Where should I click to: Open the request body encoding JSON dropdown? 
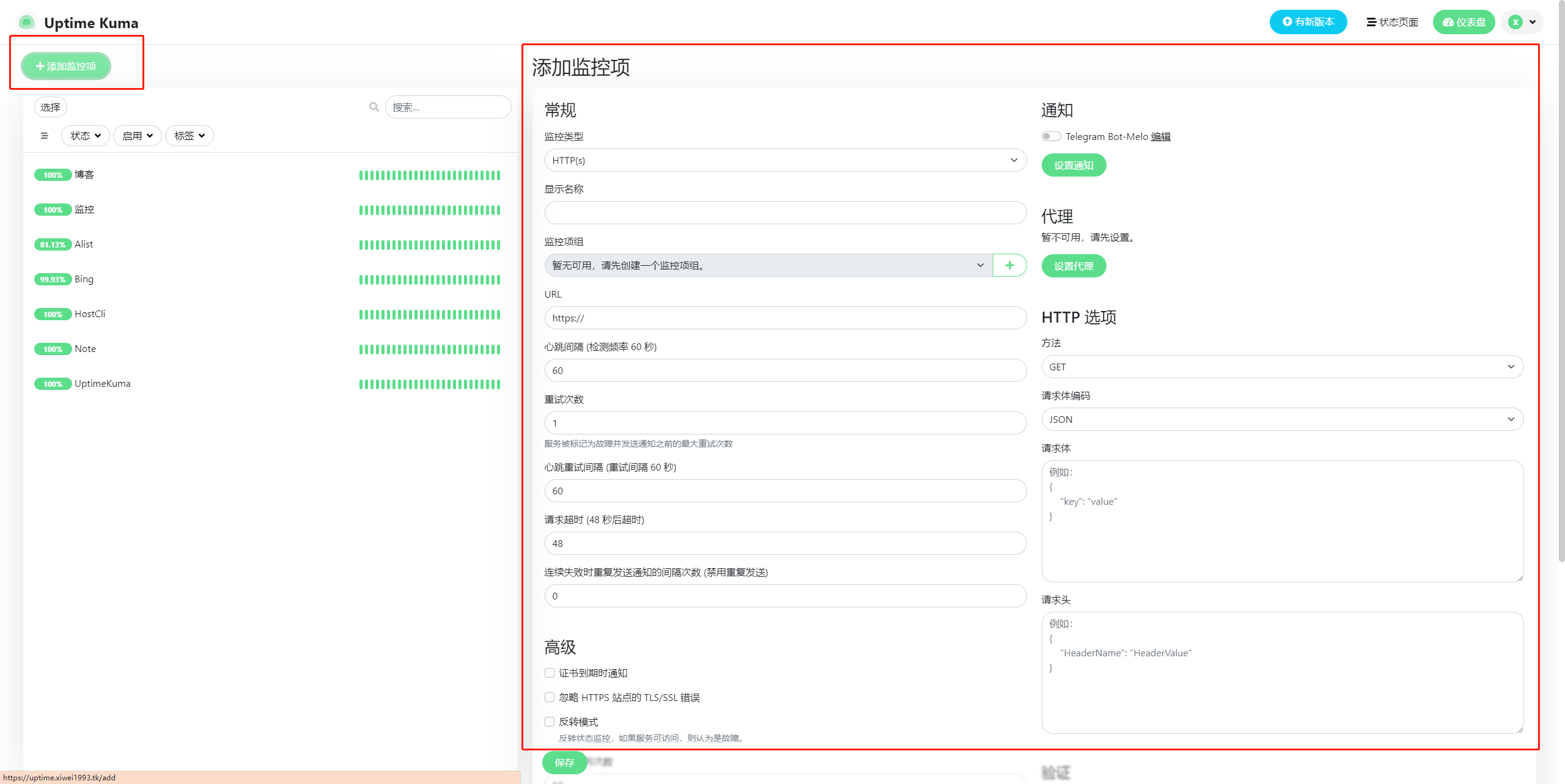pyautogui.click(x=1282, y=419)
